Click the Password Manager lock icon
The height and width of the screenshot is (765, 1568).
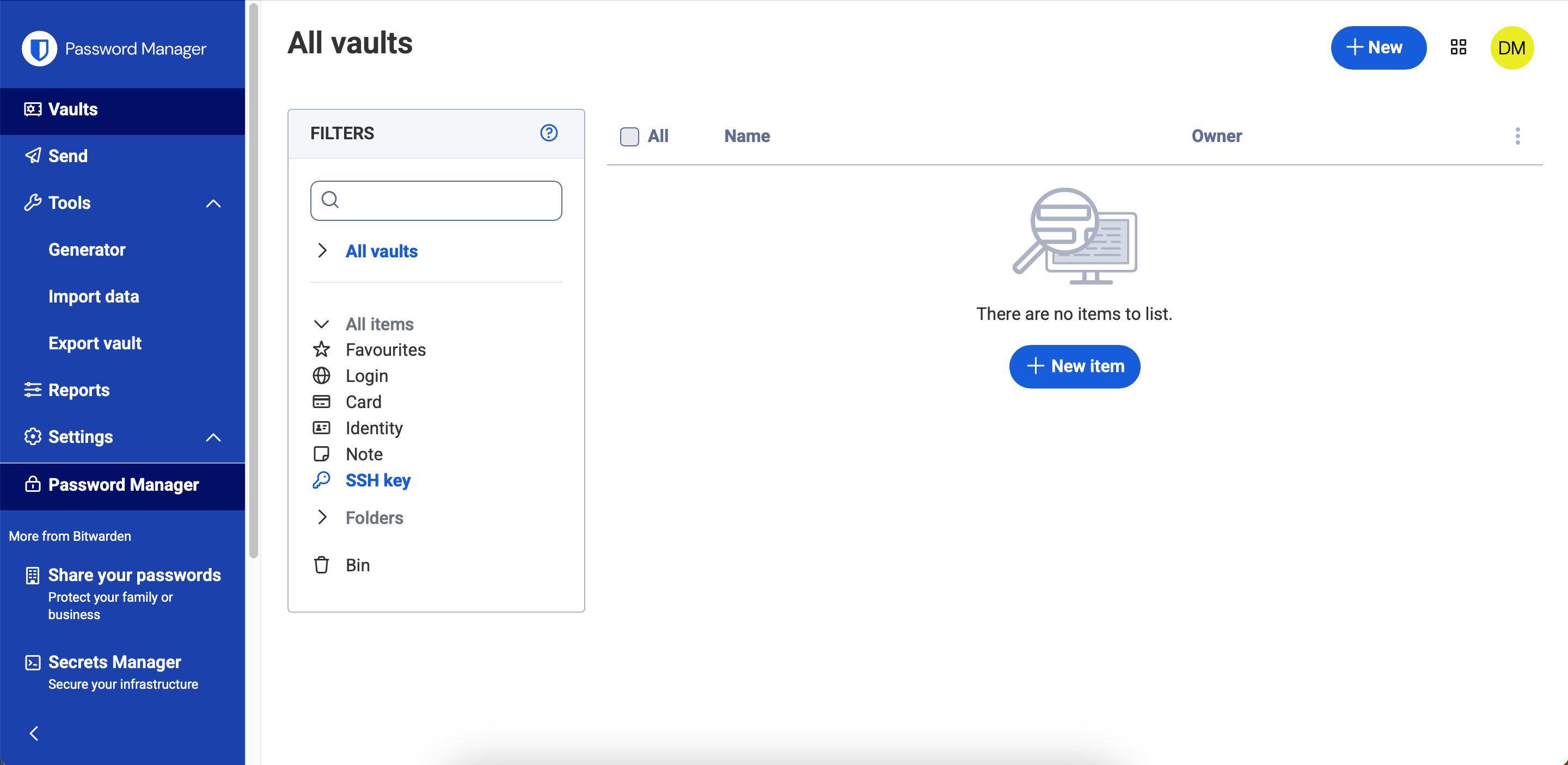(33, 484)
